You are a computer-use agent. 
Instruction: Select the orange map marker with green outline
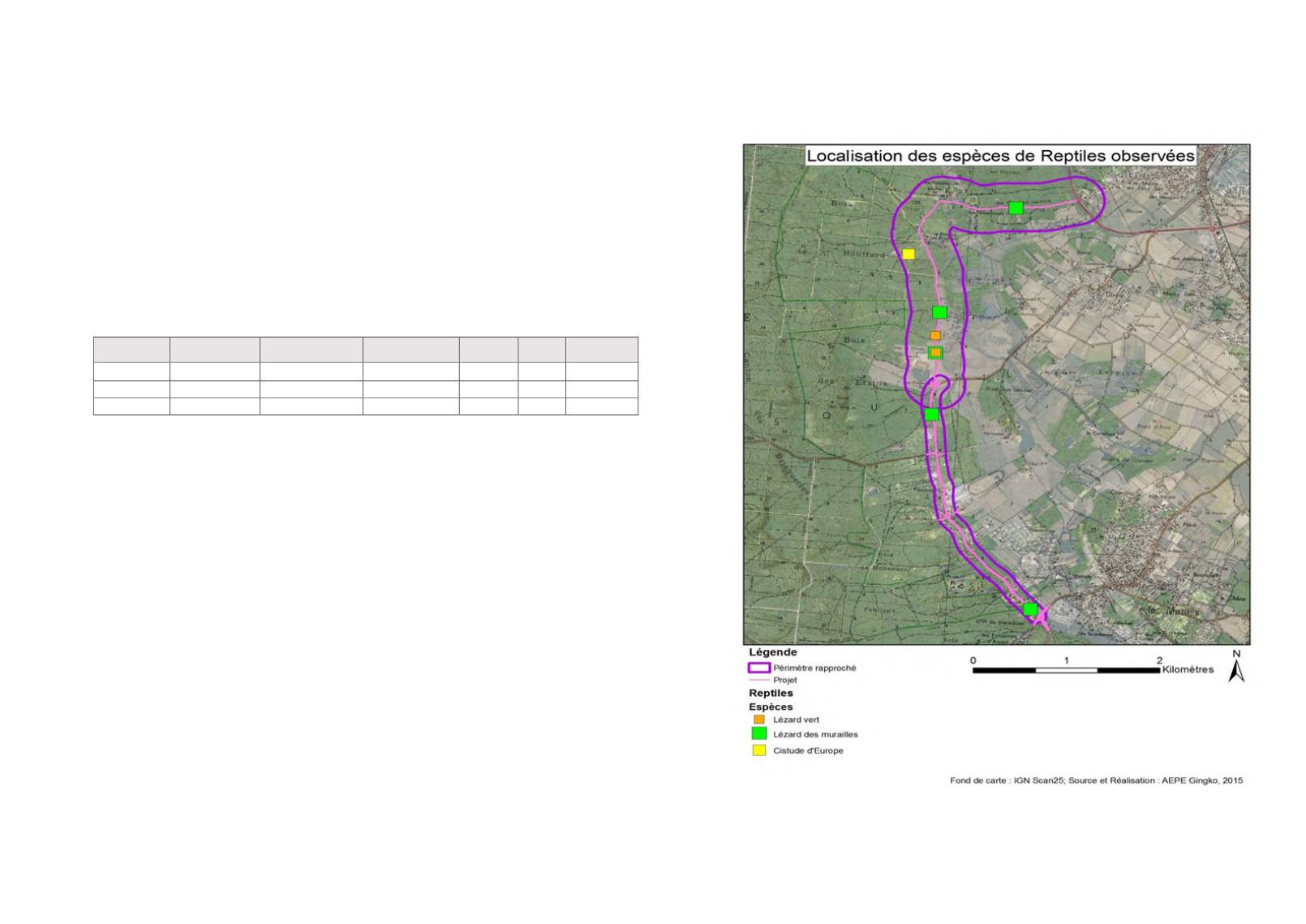[935, 352]
